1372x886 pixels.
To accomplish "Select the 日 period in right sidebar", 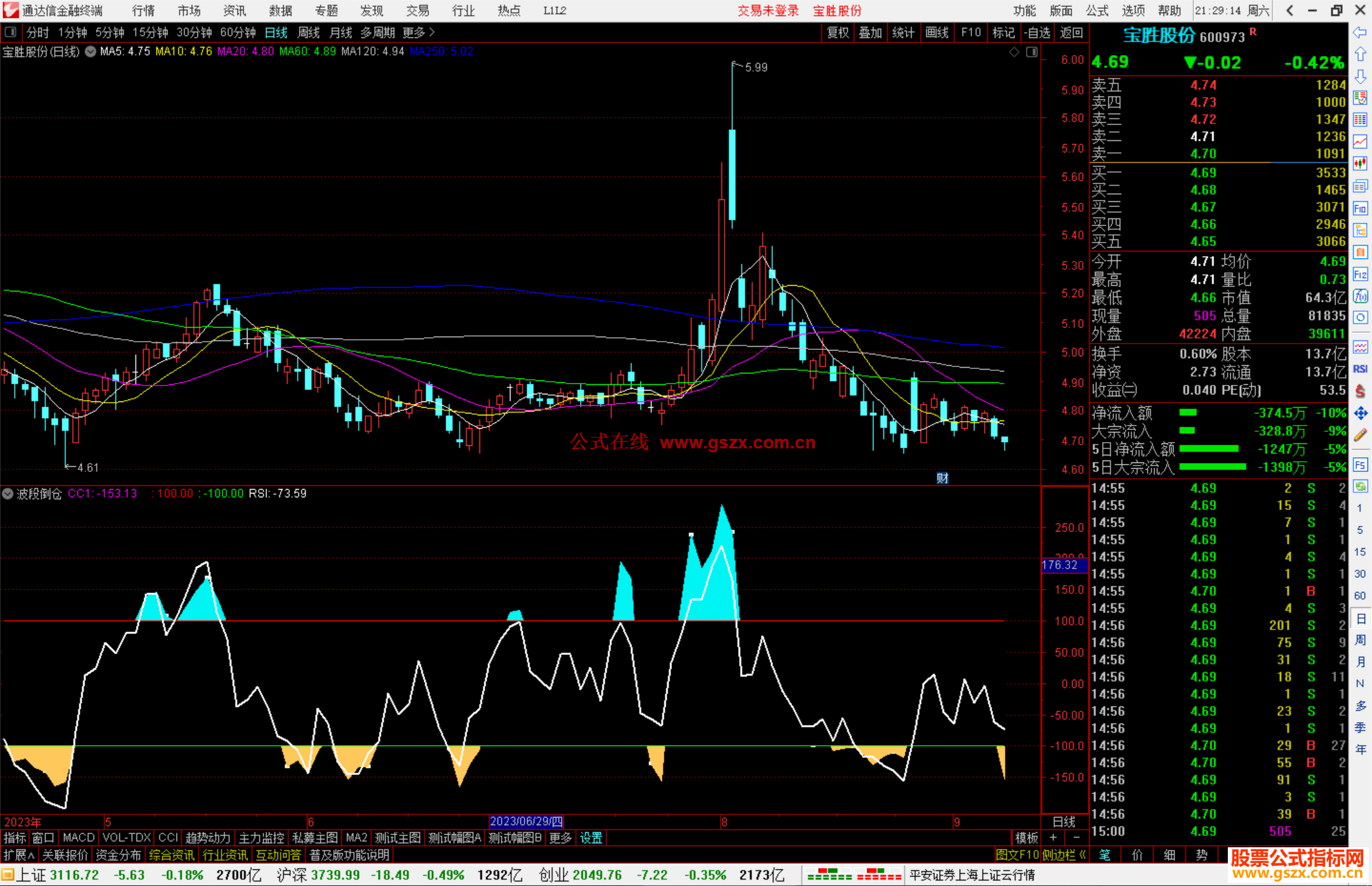I will pyautogui.click(x=1360, y=619).
